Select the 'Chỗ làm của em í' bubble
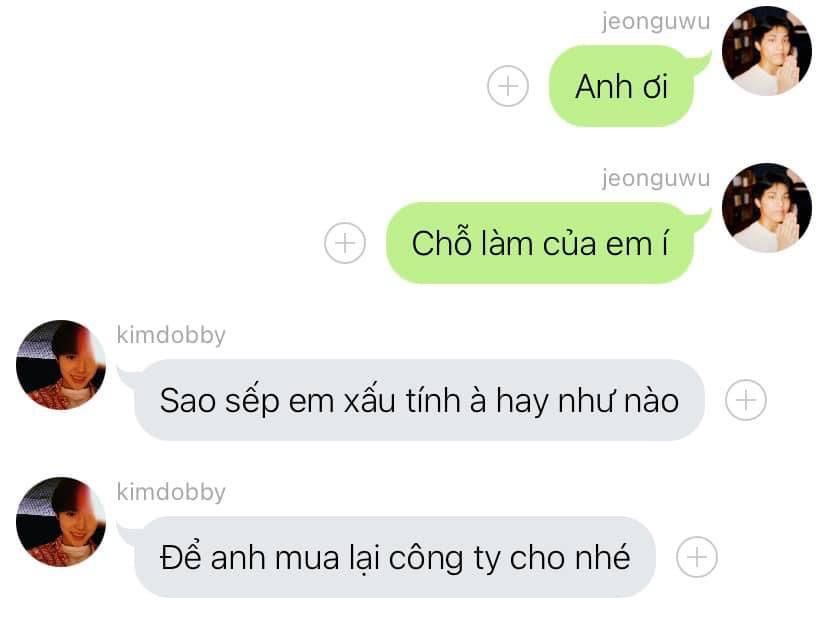828x627 pixels. point(540,243)
